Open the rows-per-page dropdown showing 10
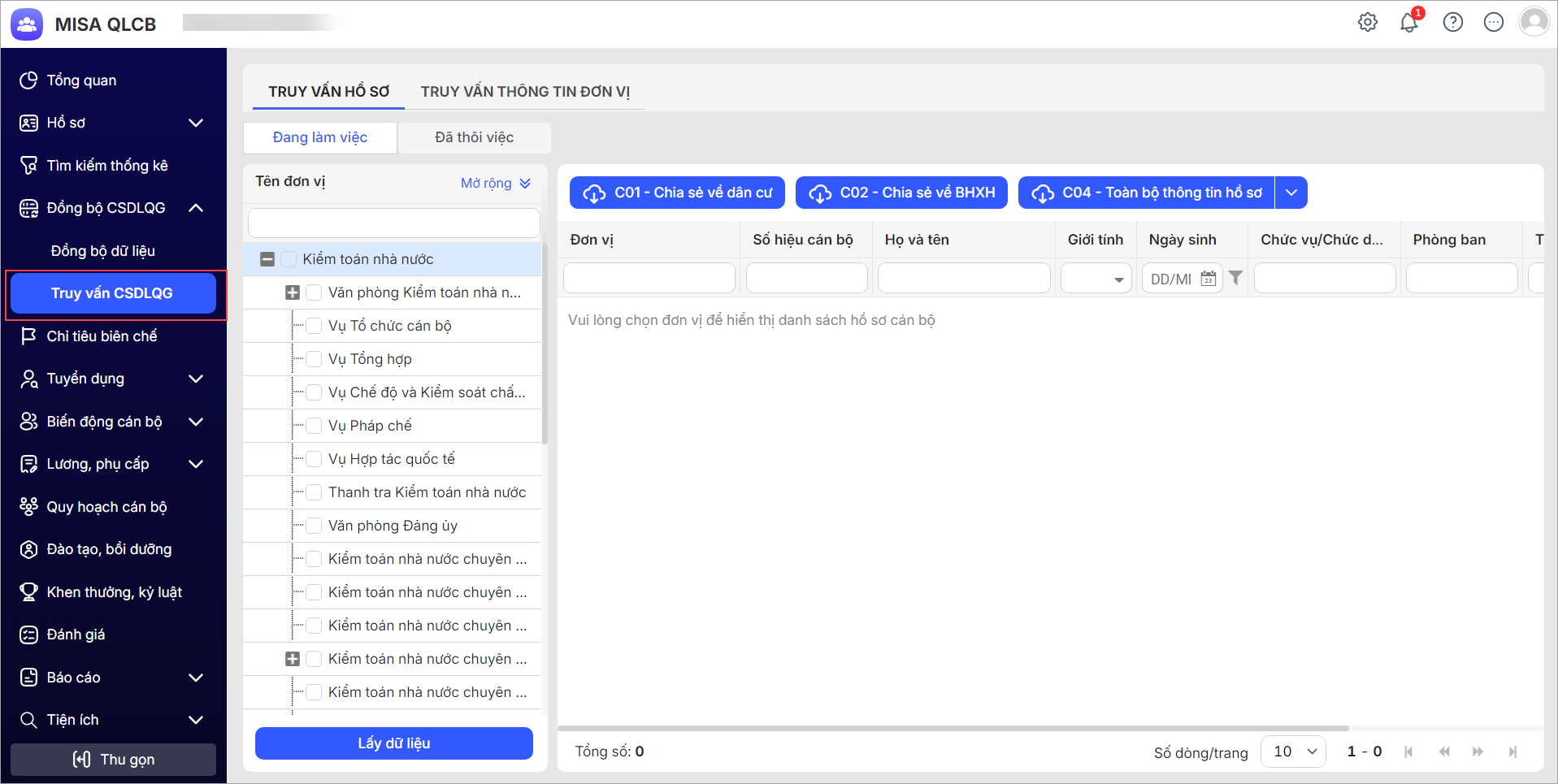 [1293, 752]
